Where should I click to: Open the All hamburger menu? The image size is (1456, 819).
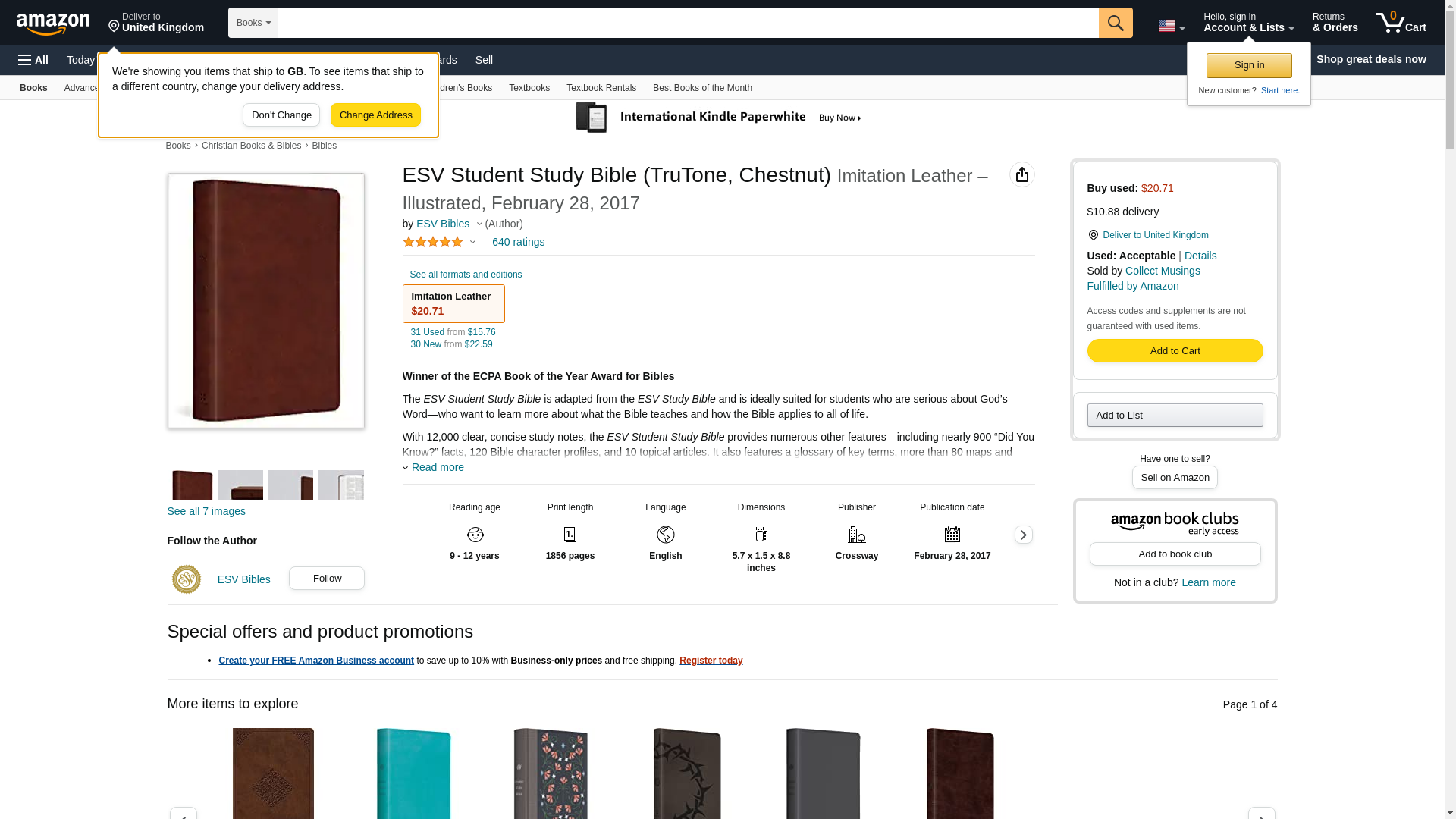pos(33,60)
